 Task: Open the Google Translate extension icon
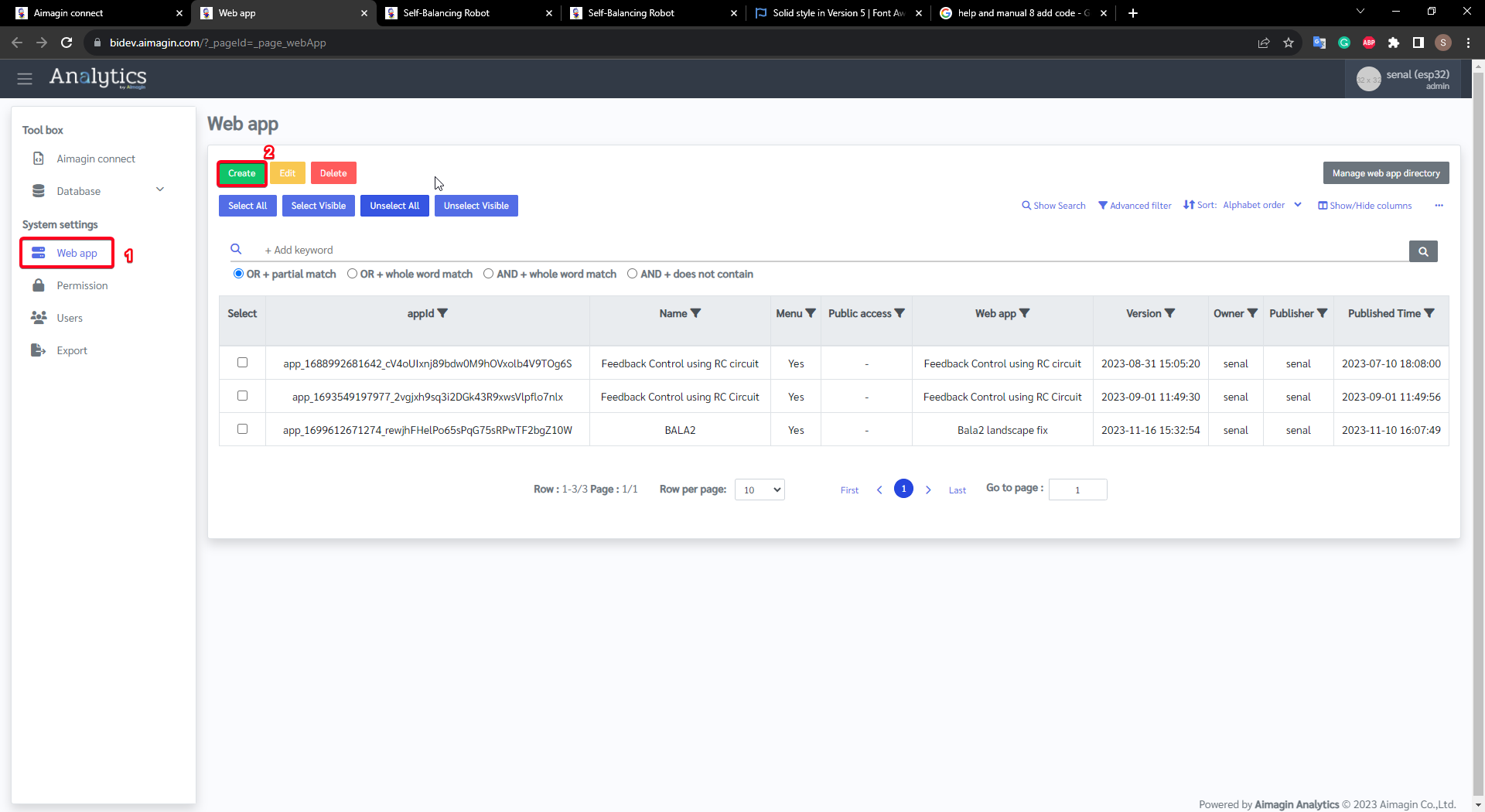tap(1319, 43)
